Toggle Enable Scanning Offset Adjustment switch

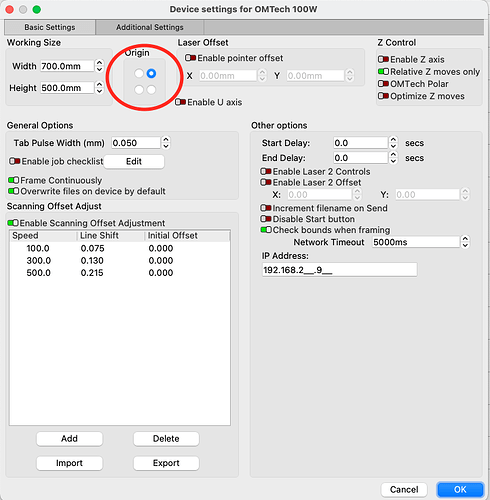click(x=13, y=223)
